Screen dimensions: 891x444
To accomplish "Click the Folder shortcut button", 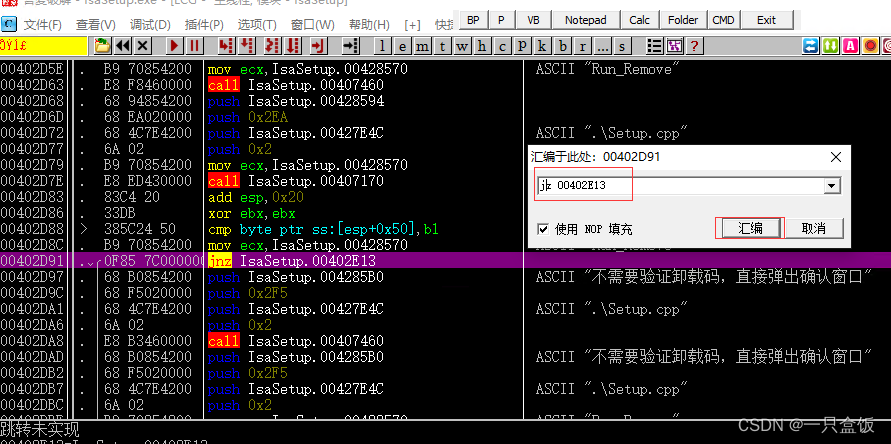I will coord(683,20).
